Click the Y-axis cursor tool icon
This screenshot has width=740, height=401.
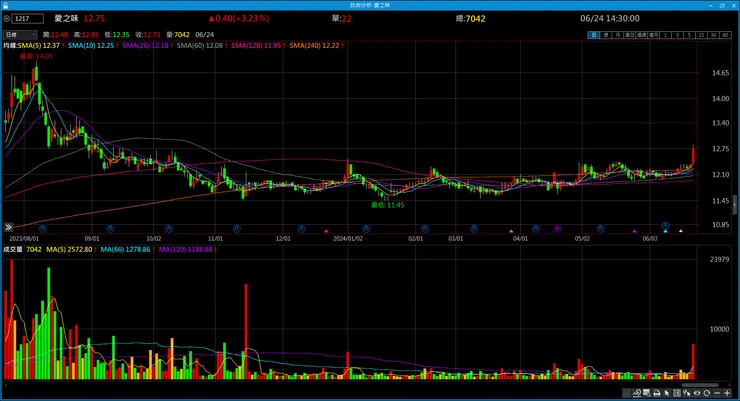(x=686, y=393)
